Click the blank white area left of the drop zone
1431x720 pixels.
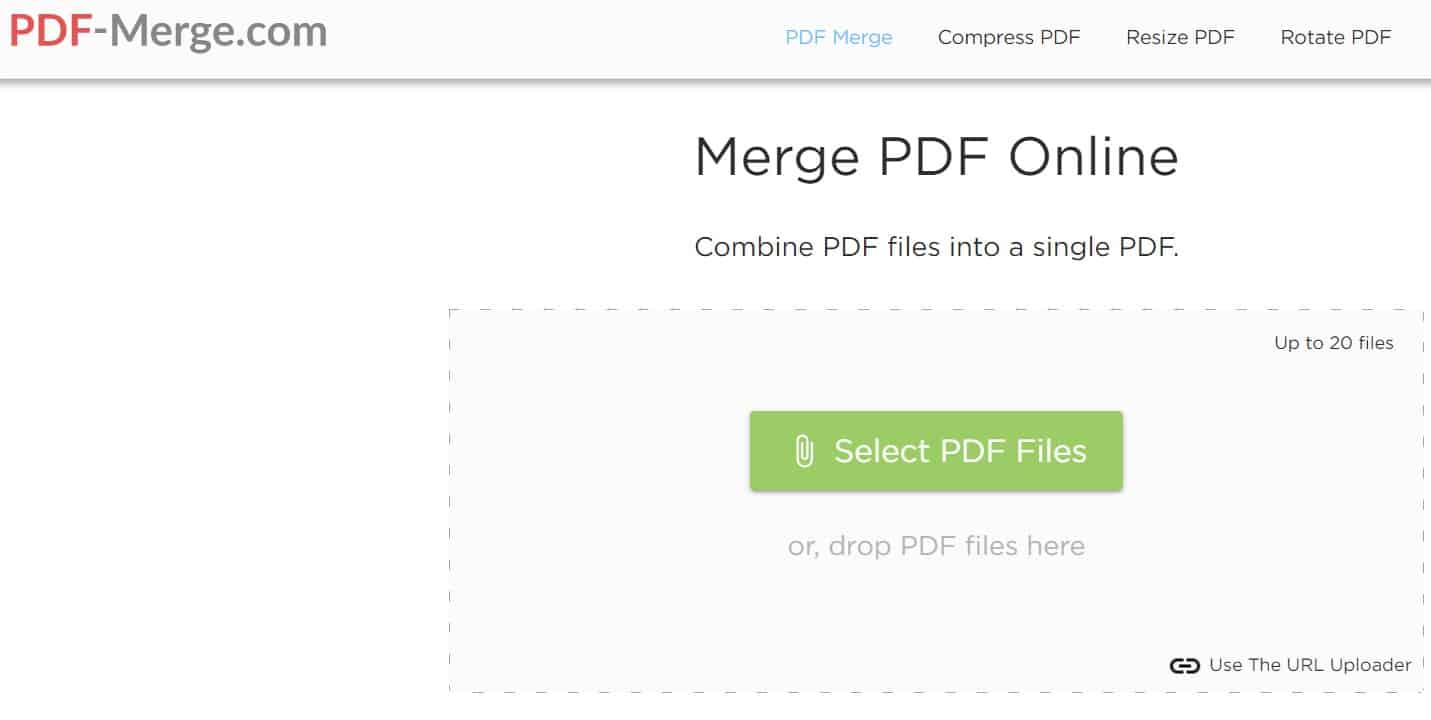pyautogui.click(x=220, y=450)
